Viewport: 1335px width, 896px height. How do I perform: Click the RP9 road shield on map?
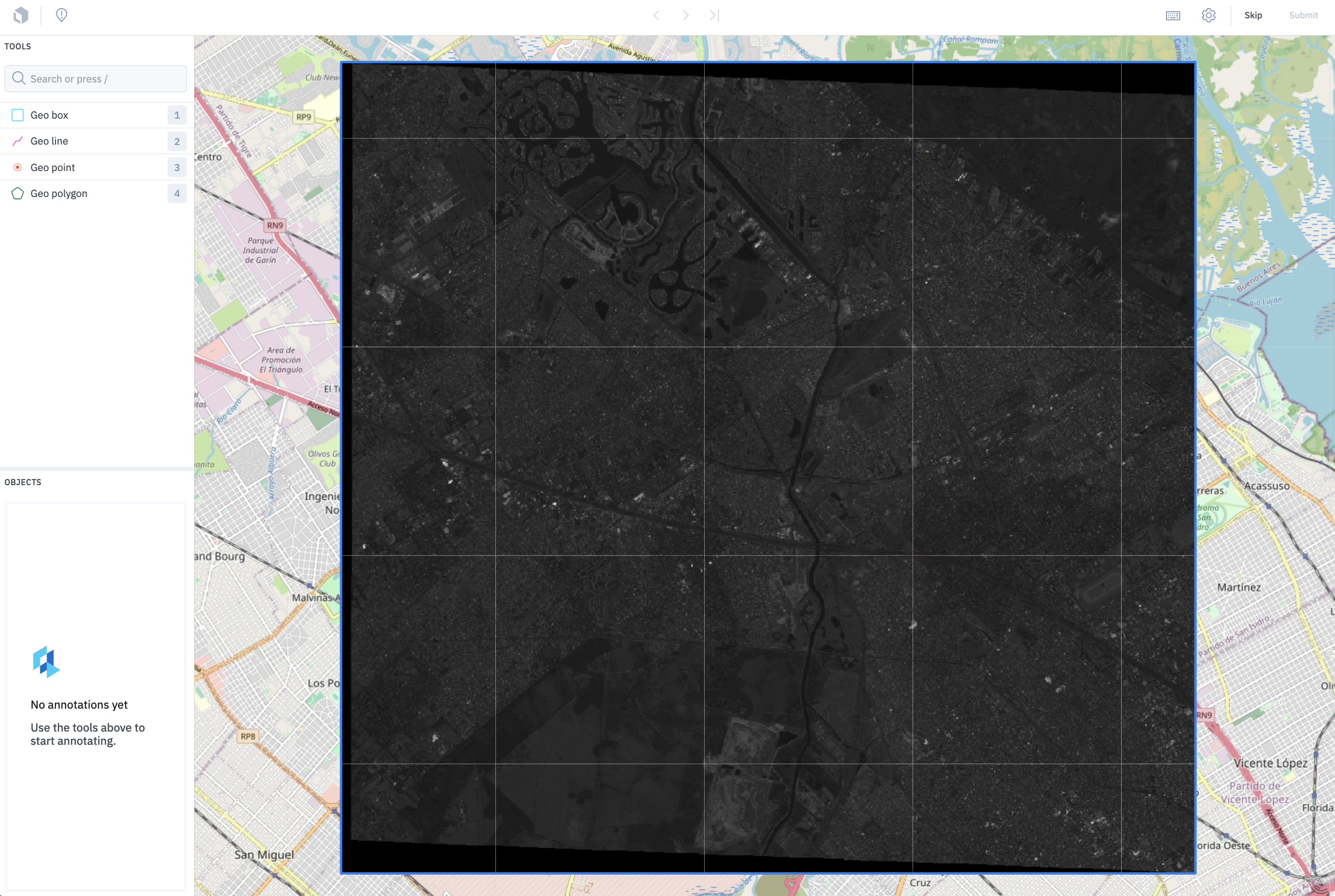point(304,117)
